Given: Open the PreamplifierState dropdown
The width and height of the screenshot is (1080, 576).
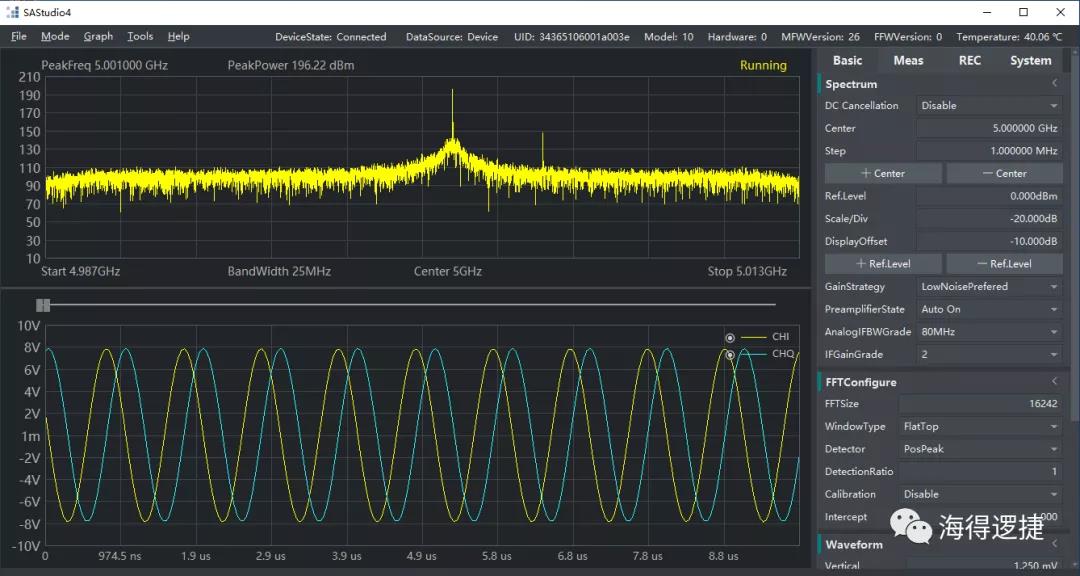Looking at the screenshot, I should pyautogui.click(x=989, y=309).
